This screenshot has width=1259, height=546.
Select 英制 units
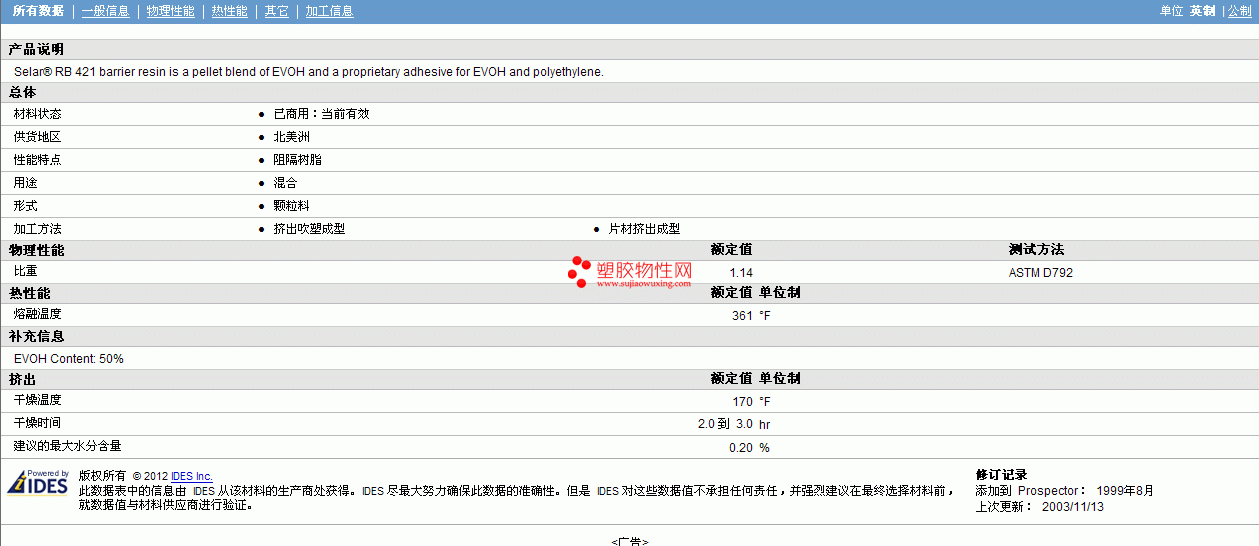pos(1202,11)
